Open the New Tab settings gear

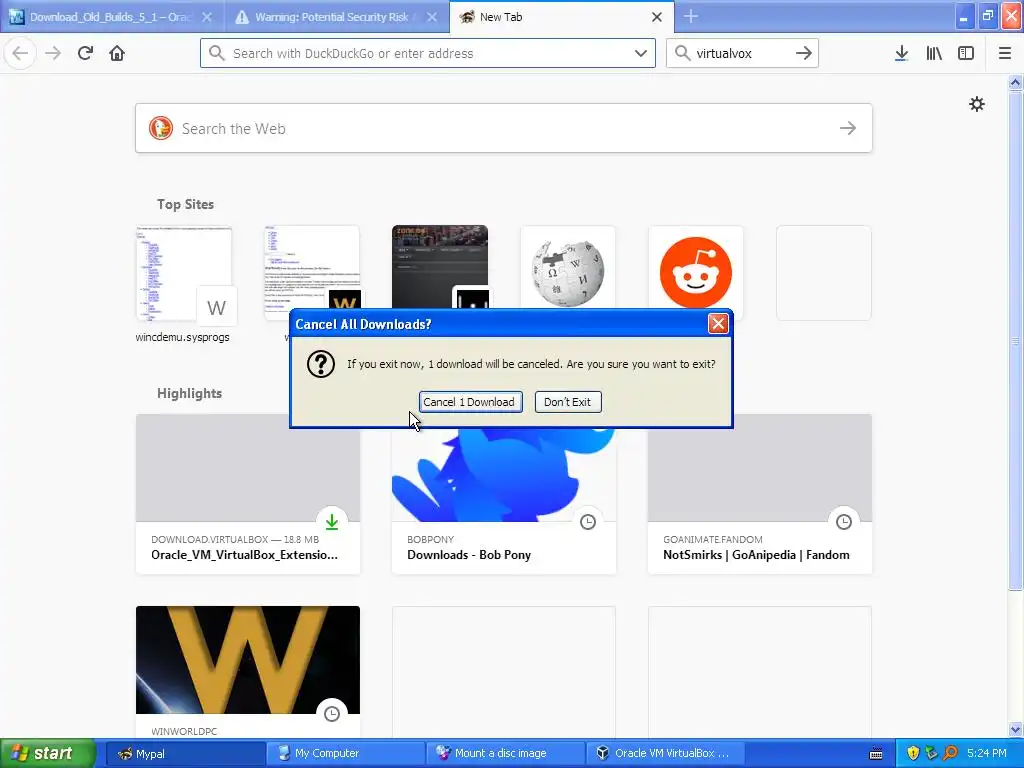coord(977,104)
